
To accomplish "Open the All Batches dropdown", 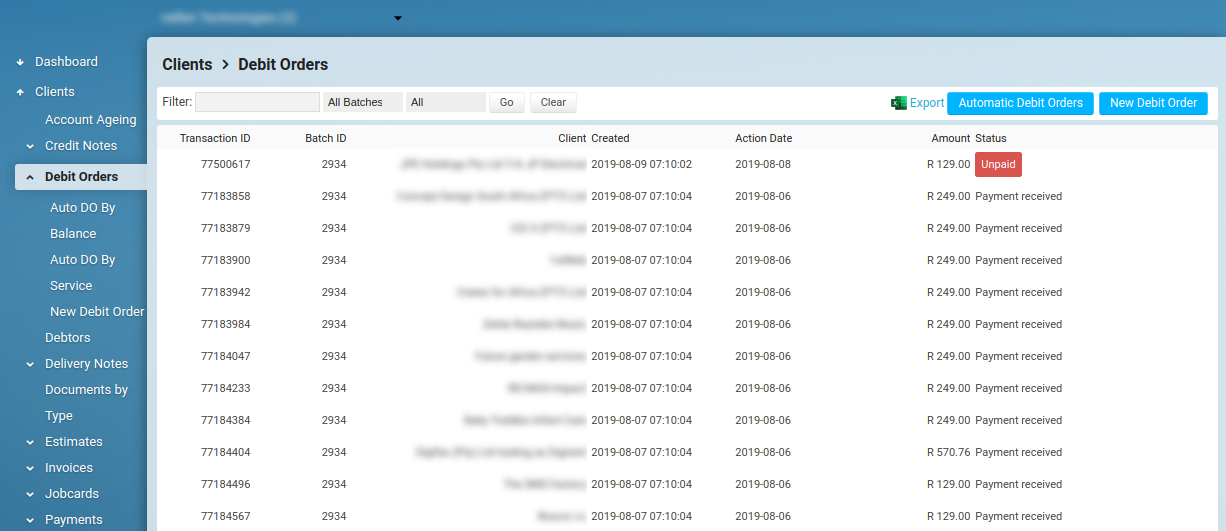I will [x=362, y=102].
